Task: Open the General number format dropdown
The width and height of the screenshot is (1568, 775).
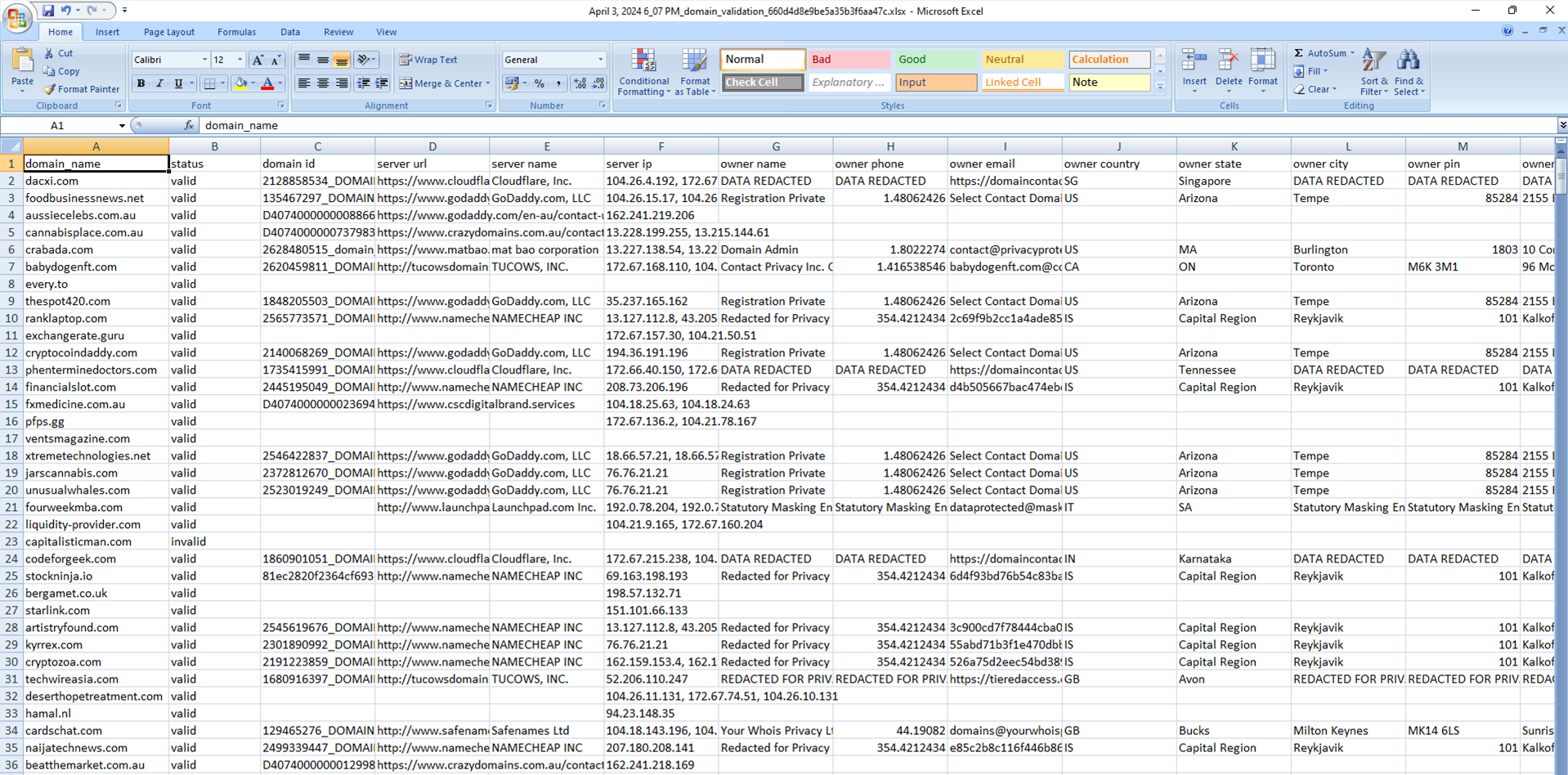Action: click(x=601, y=60)
